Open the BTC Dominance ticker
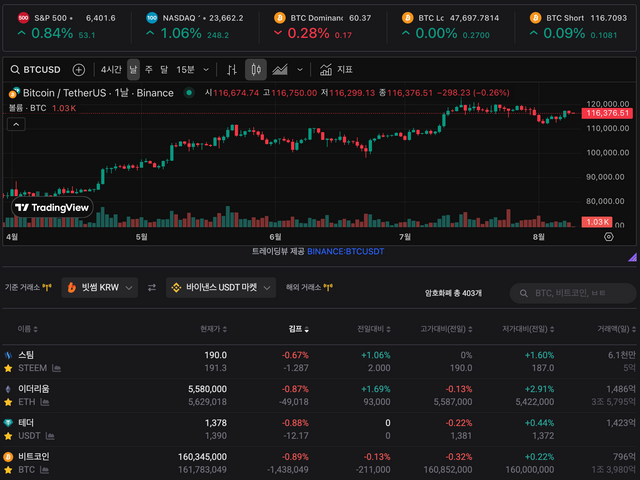Viewport: 640px width, 480px height. (323, 26)
